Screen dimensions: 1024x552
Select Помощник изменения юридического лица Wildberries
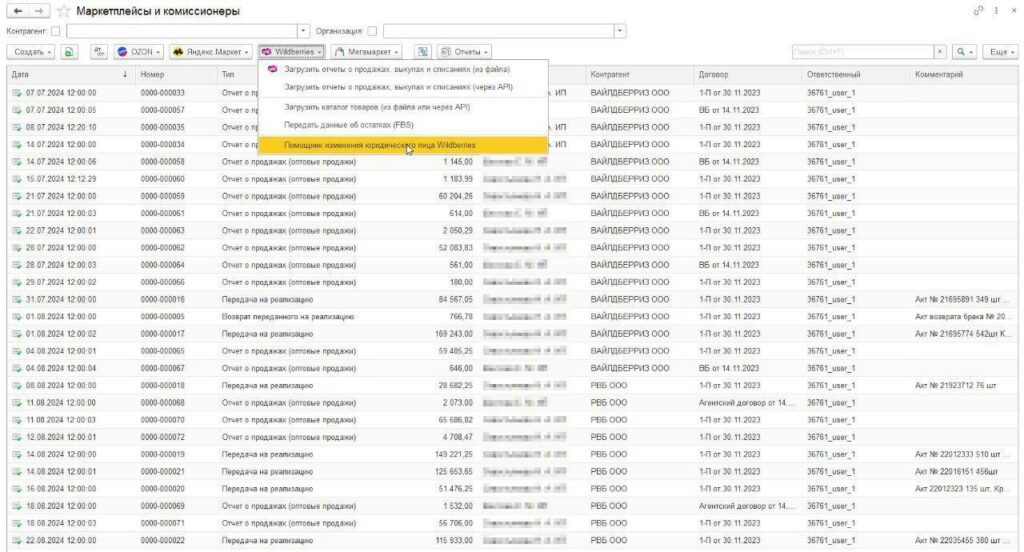378,145
